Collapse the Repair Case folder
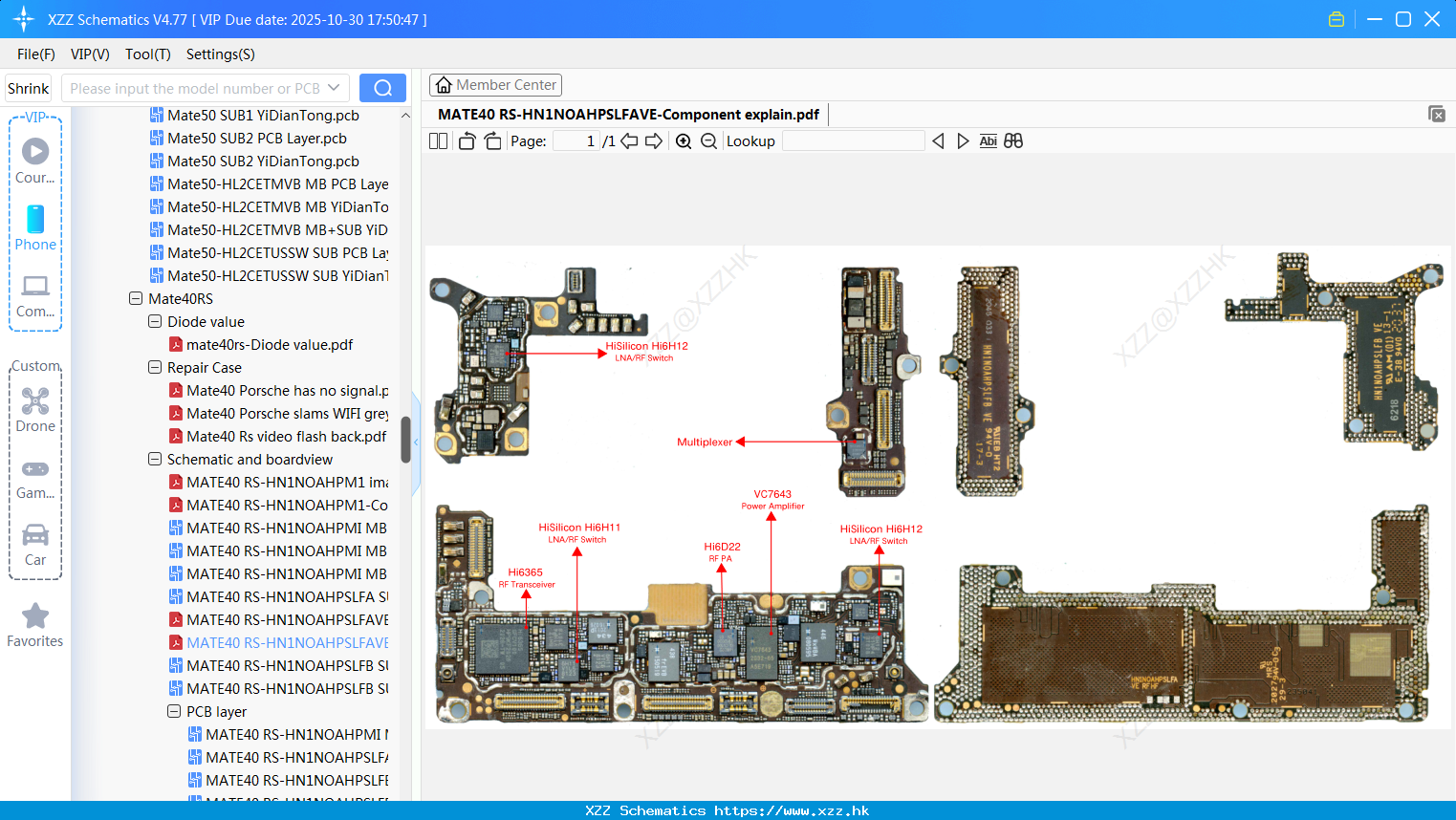The height and width of the screenshot is (820, 1456). [155, 368]
